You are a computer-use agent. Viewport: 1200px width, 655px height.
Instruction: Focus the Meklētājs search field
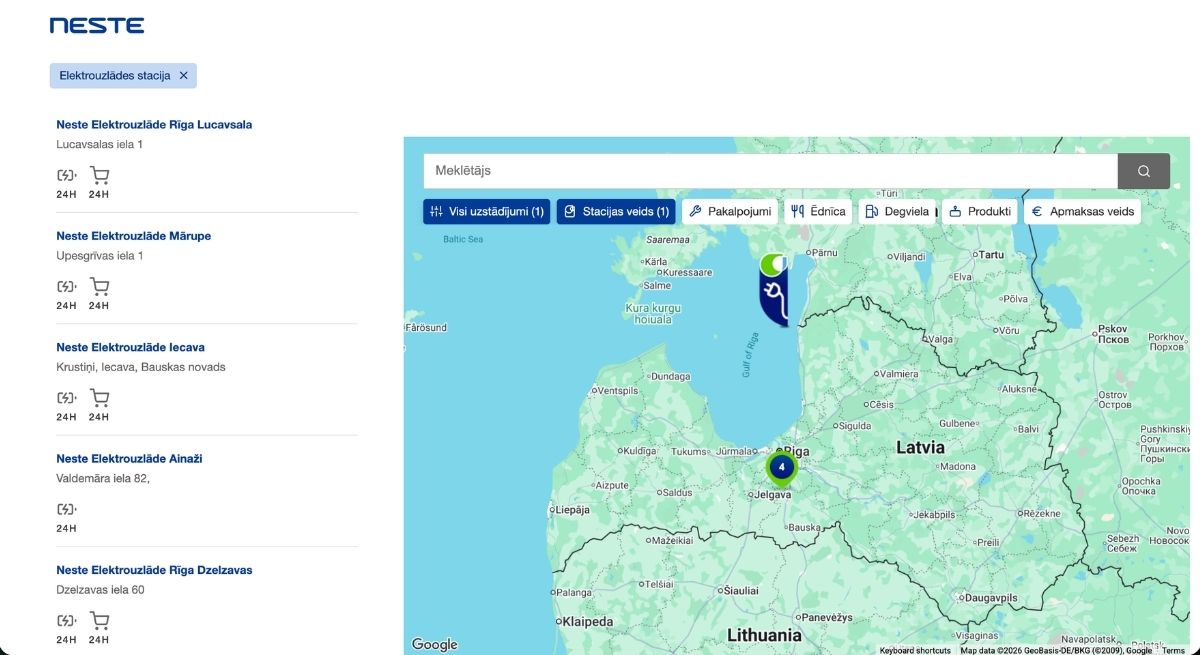770,171
